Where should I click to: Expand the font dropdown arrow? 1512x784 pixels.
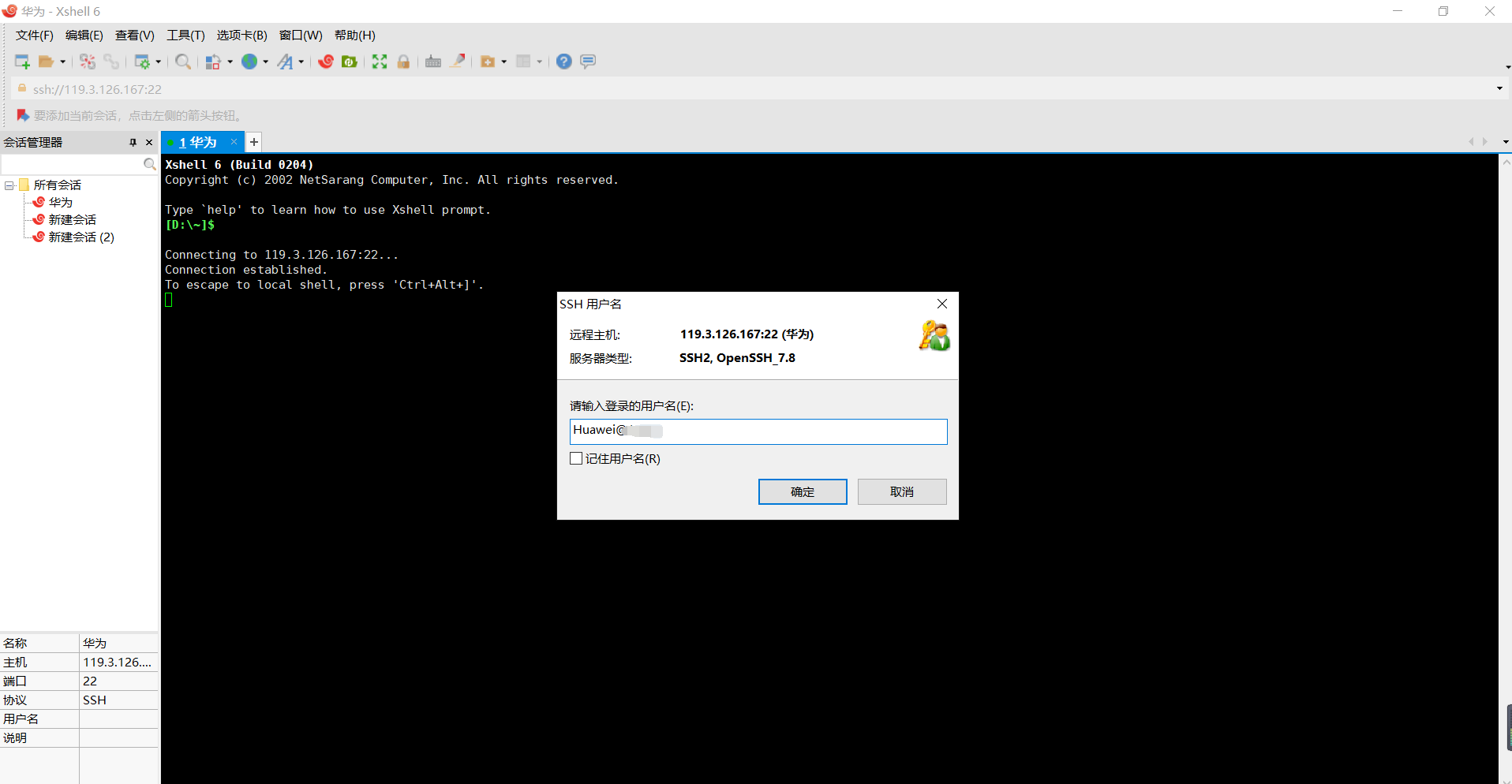tap(301, 62)
